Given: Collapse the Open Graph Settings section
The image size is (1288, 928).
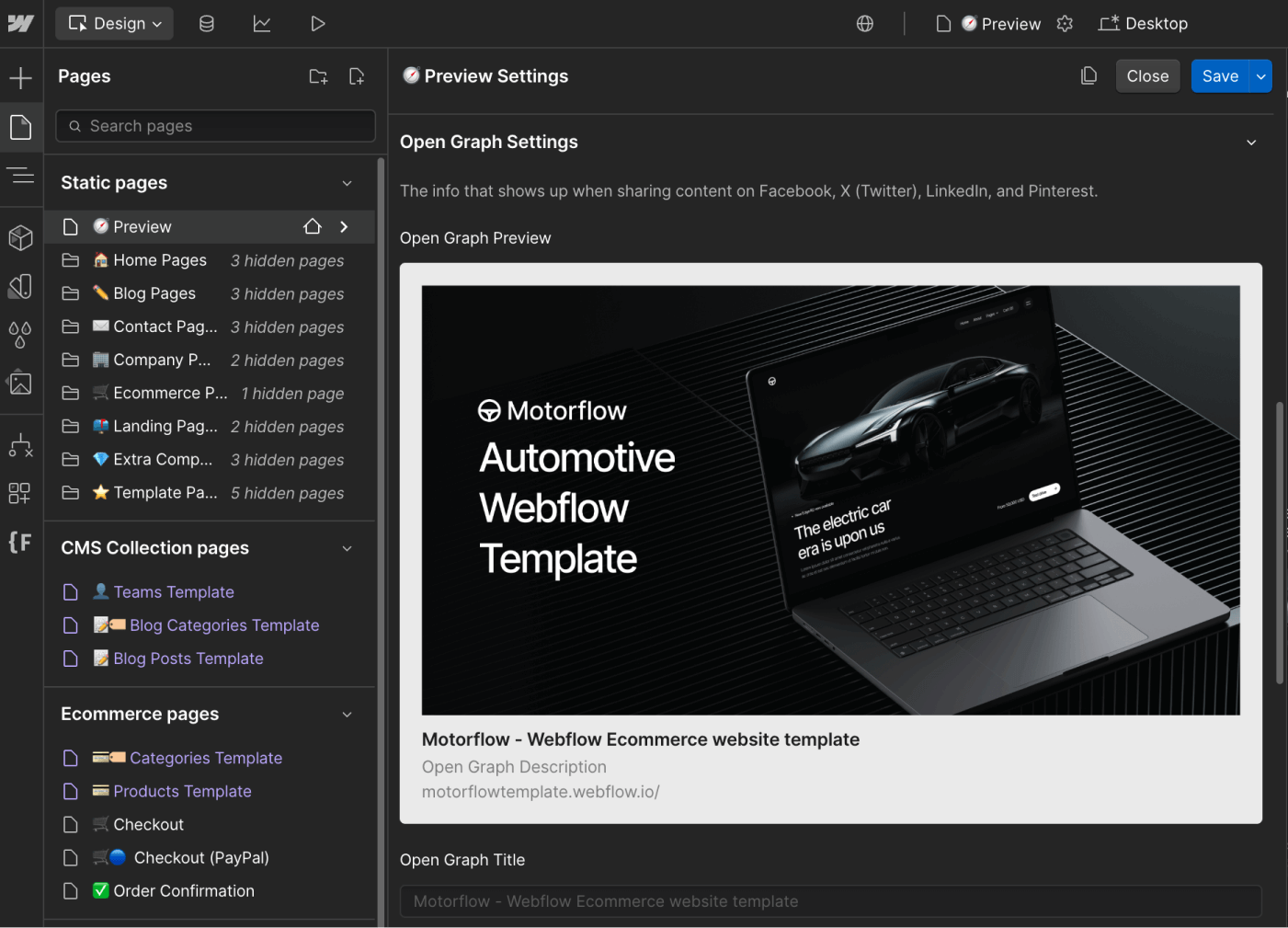Looking at the screenshot, I should click(x=1251, y=143).
